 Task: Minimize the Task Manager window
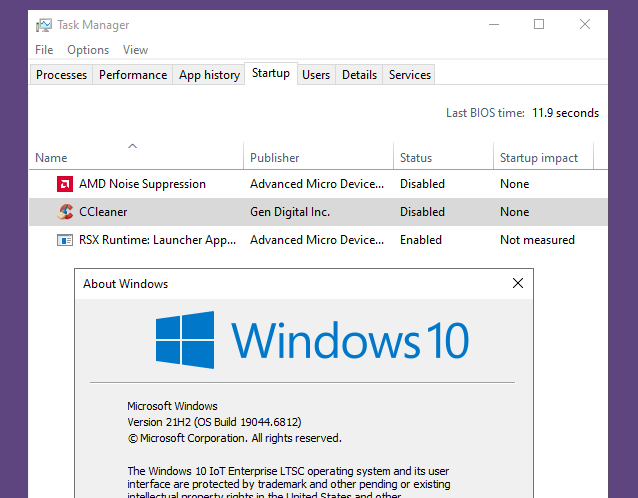[x=494, y=24]
